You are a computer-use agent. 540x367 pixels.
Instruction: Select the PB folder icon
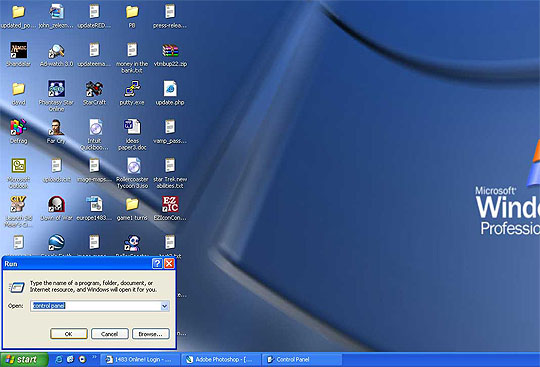tap(132, 12)
